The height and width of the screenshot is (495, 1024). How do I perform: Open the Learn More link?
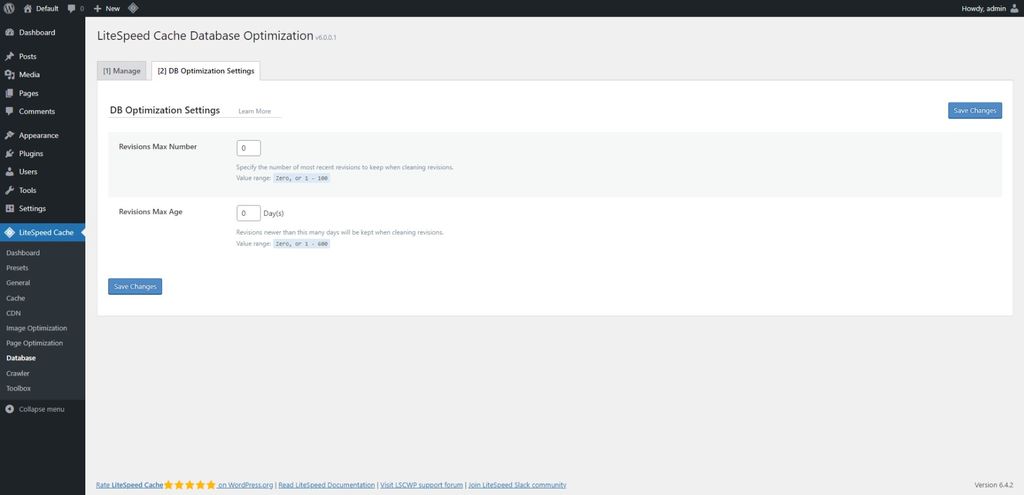(254, 111)
